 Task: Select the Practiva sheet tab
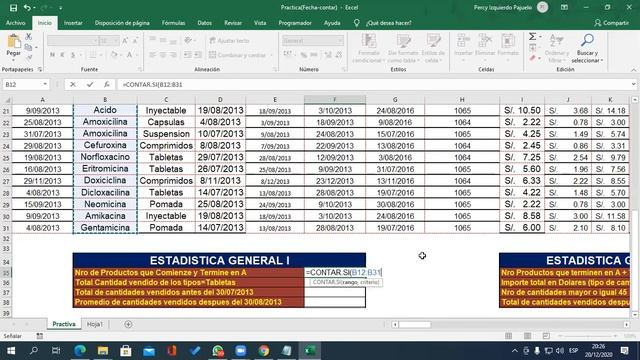64,324
